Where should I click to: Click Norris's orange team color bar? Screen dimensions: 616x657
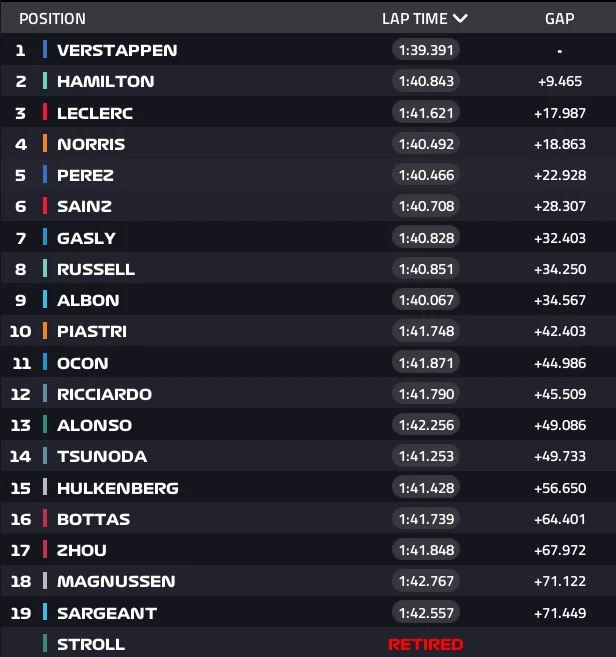pos(45,144)
